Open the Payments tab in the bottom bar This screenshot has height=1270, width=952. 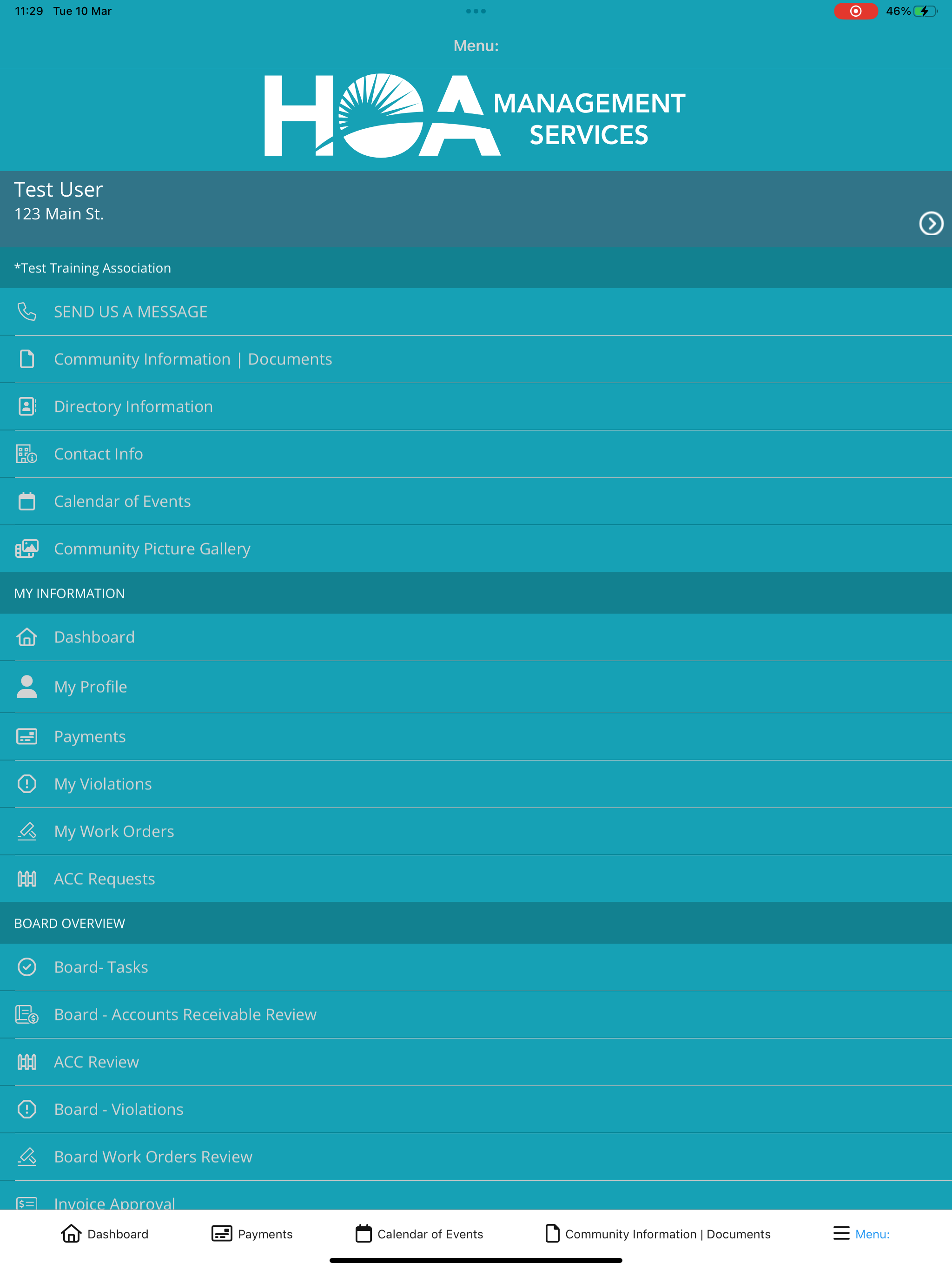252,1233
